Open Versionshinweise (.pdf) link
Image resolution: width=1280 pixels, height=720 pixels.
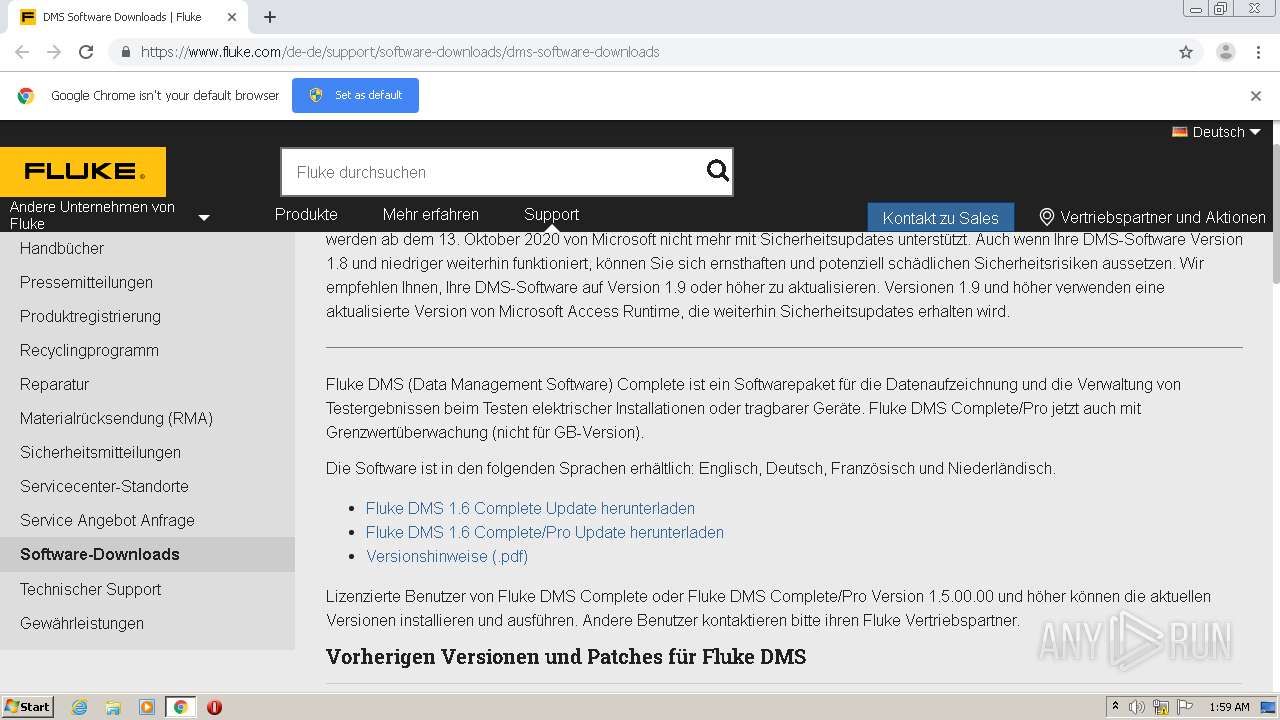447,556
